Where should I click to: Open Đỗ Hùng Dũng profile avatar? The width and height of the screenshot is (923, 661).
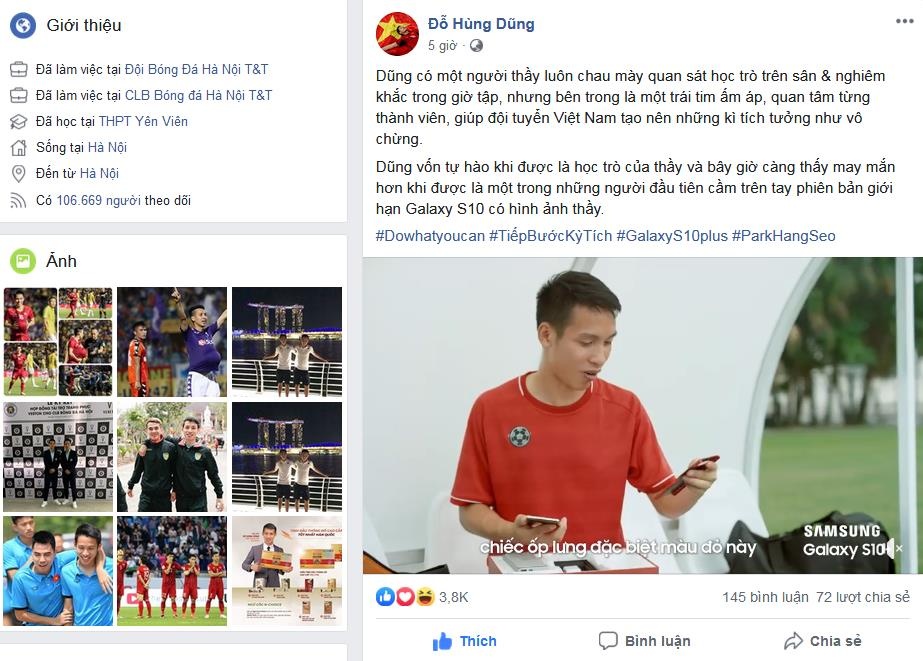[397, 34]
